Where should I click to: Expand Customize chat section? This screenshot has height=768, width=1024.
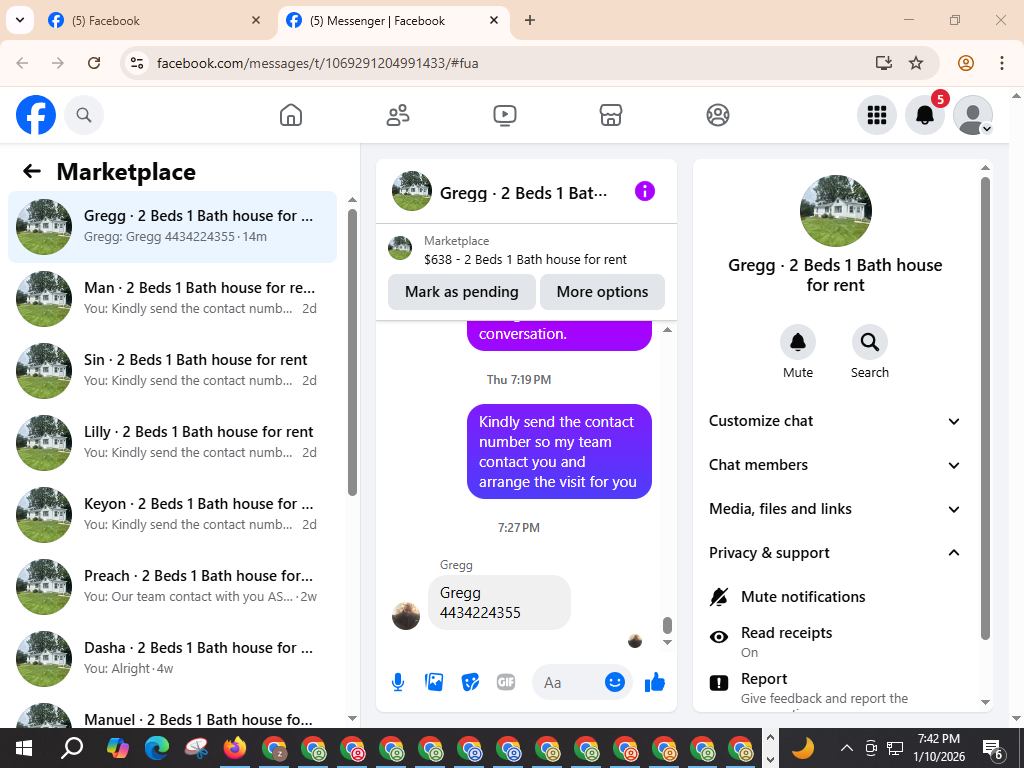pos(834,421)
